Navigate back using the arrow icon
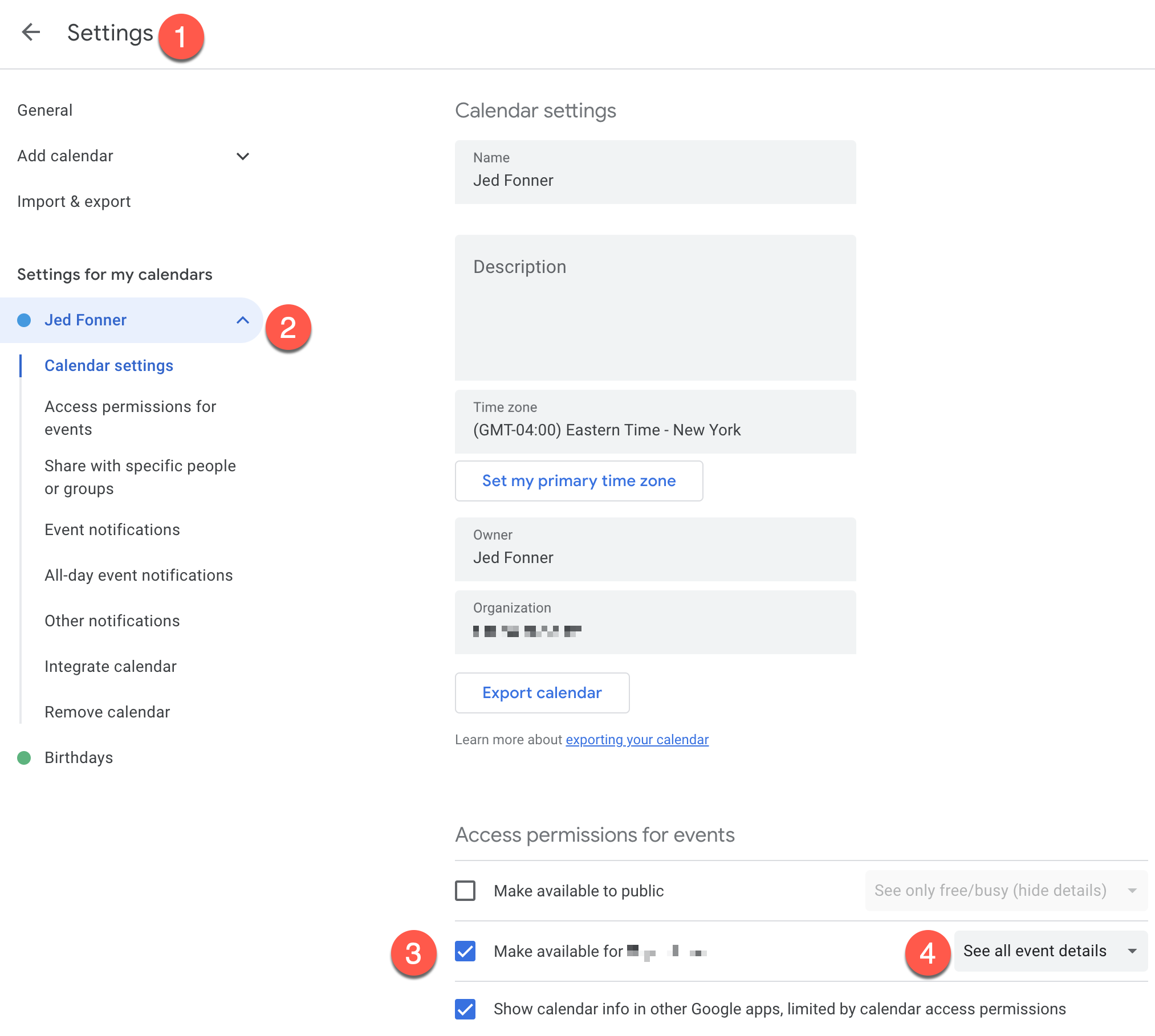This screenshot has width=1155, height=1036. point(31,32)
